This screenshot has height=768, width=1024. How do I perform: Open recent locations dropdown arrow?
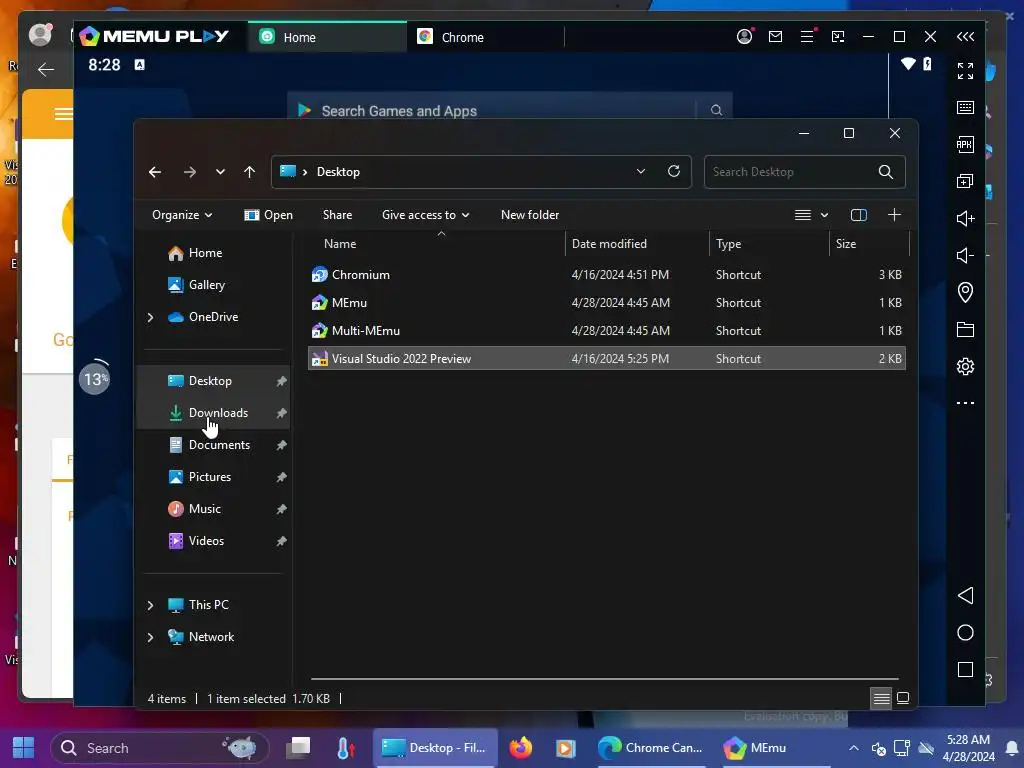point(220,172)
